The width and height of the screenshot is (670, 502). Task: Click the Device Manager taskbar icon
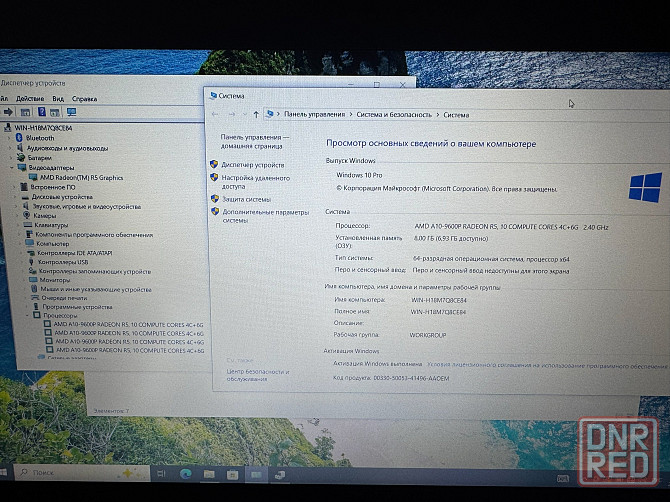[280, 475]
